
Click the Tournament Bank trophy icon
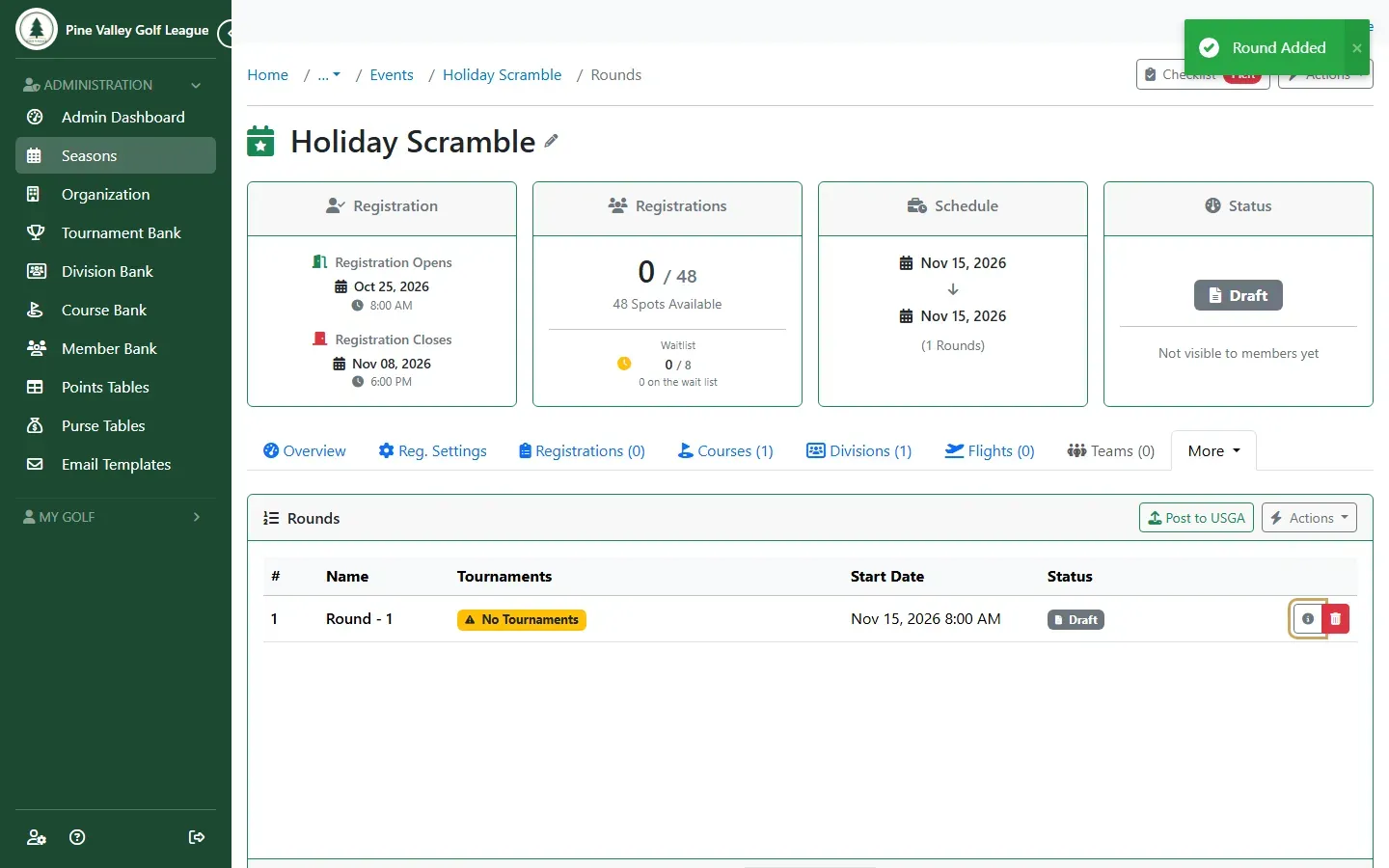(36, 232)
